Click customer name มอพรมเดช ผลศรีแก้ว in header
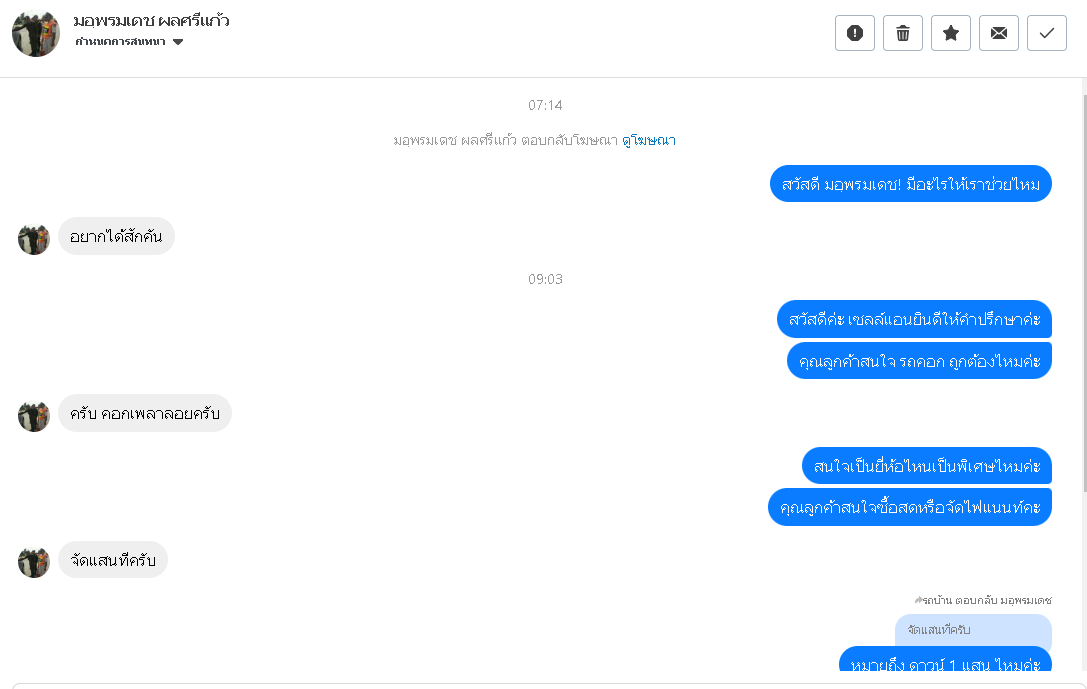The image size is (1087, 689). pyautogui.click(x=151, y=21)
